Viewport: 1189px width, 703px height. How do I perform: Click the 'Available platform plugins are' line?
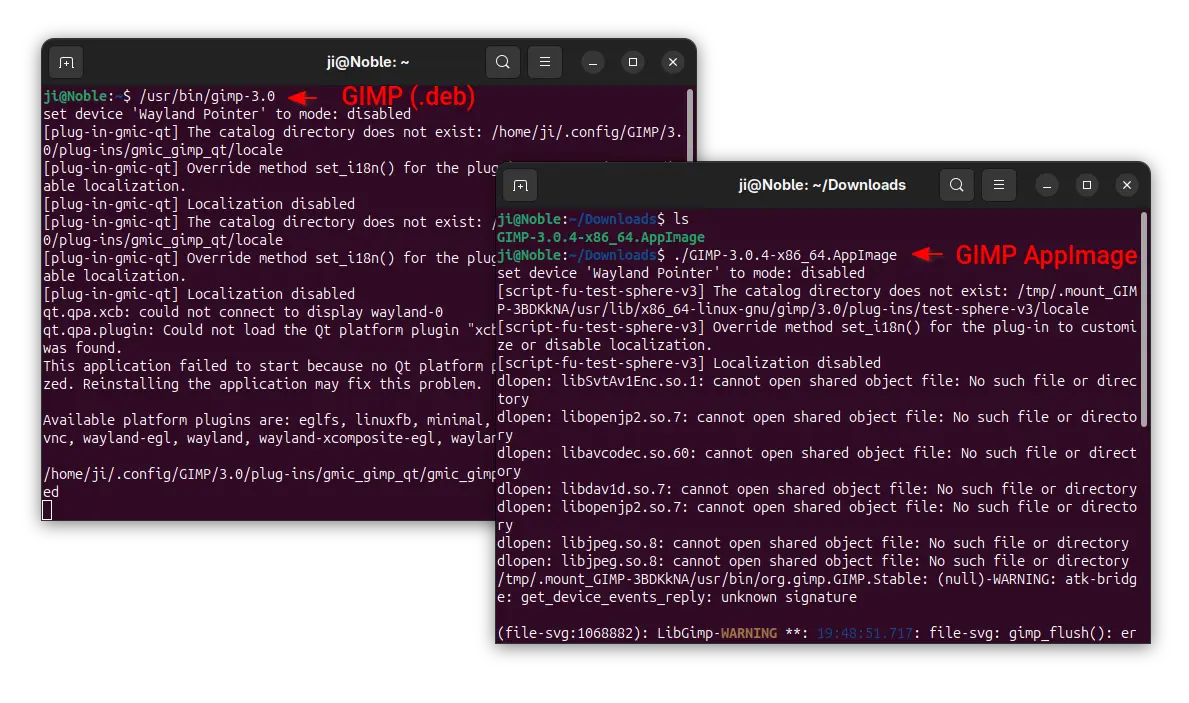pyautogui.click(x=268, y=420)
